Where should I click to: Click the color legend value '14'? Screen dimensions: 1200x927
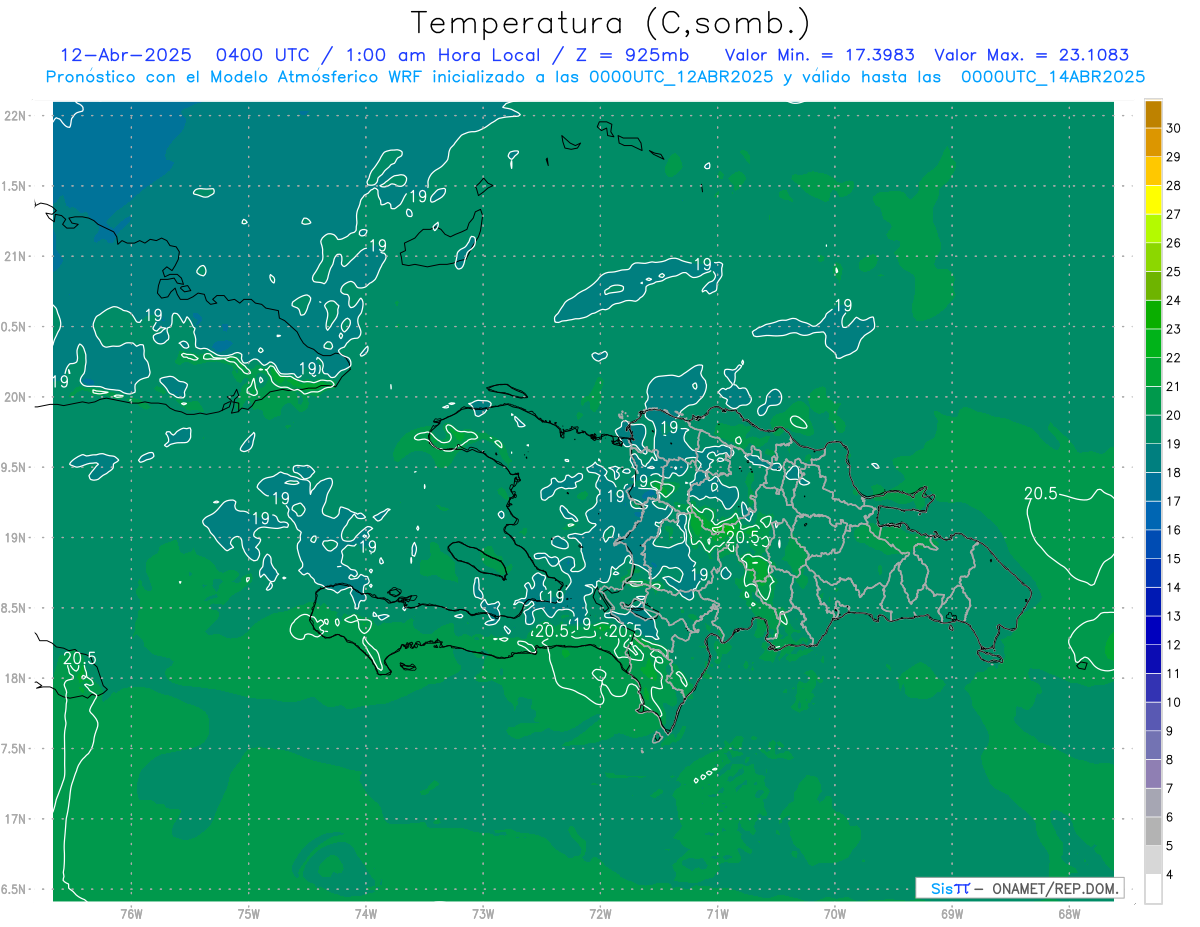pyautogui.click(x=1174, y=588)
